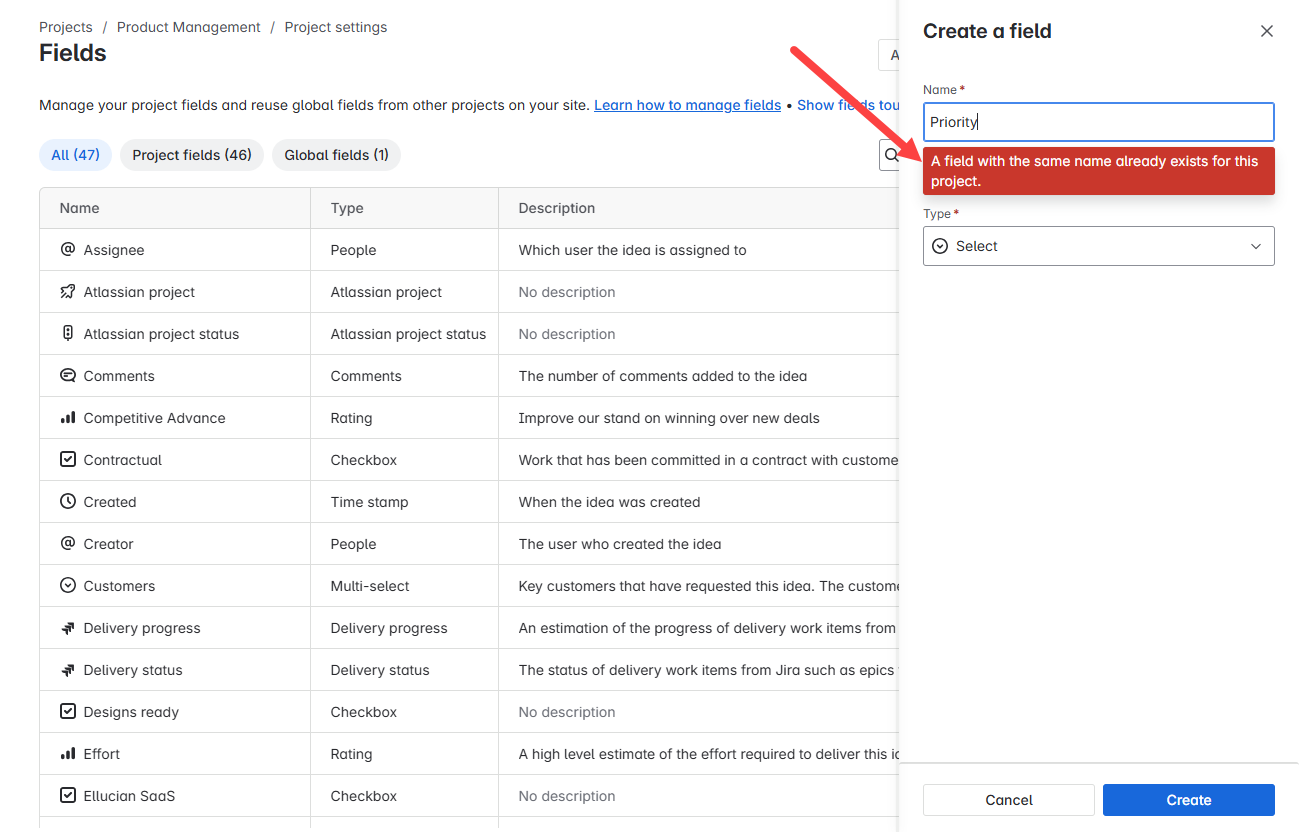Click the blue Create button

click(1189, 800)
